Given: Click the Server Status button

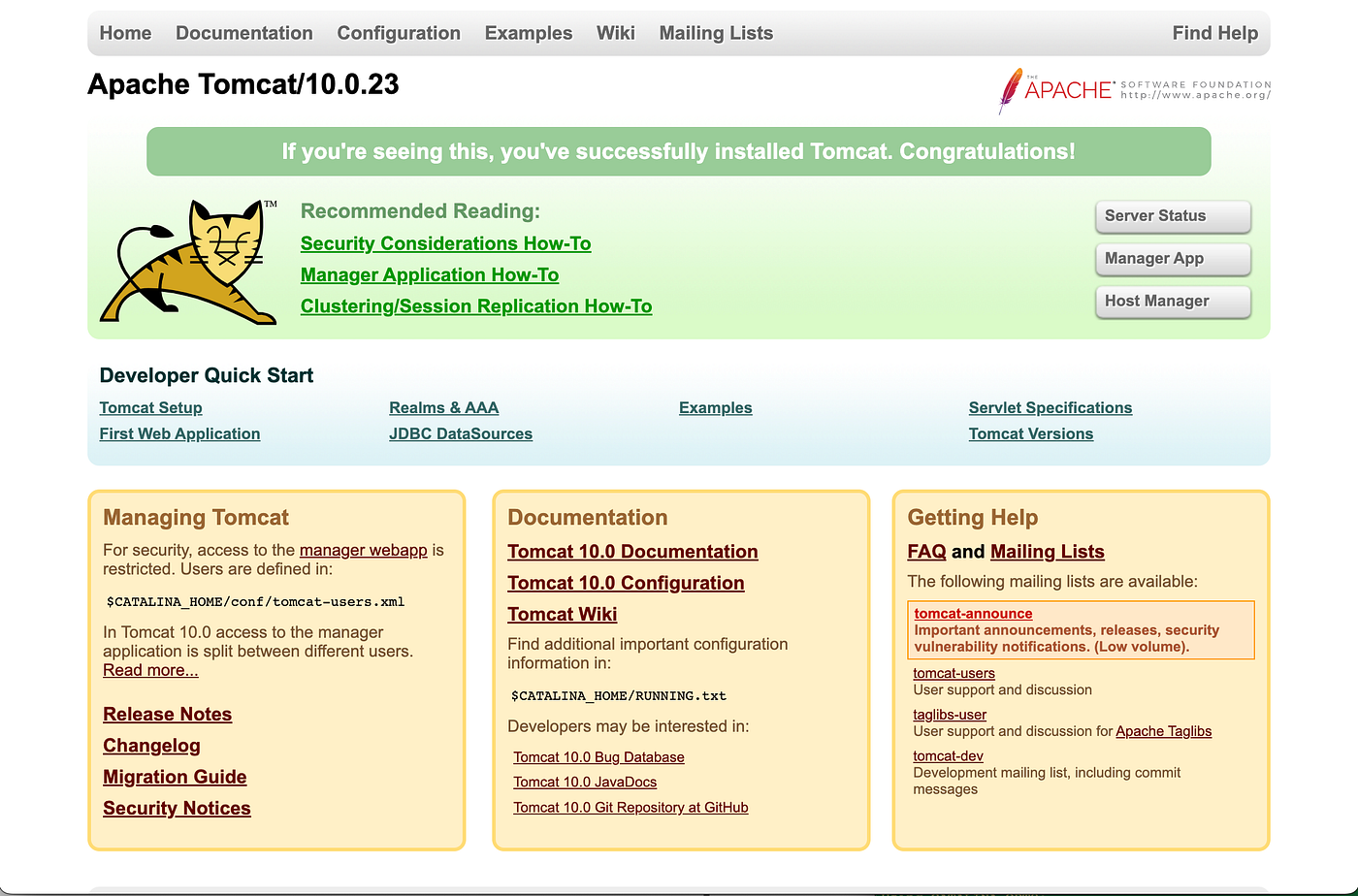Looking at the screenshot, I should [x=1173, y=216].
